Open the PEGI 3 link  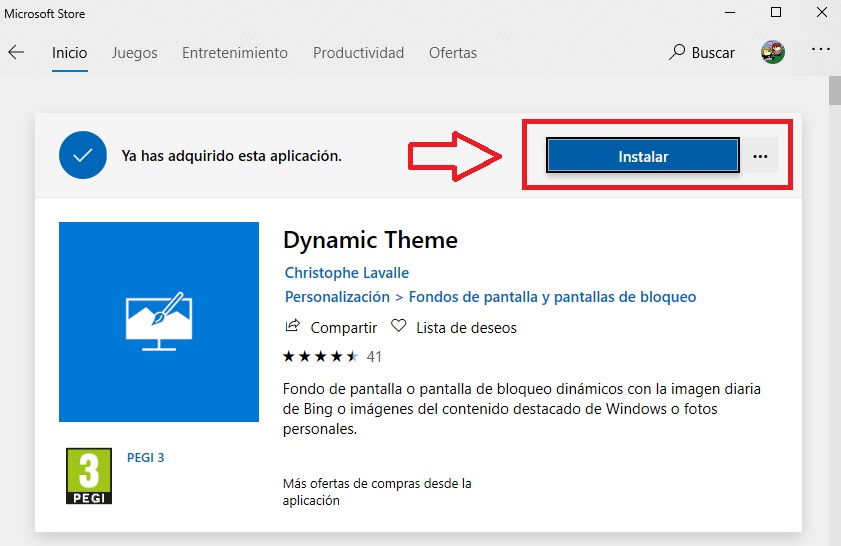(145, 458)
